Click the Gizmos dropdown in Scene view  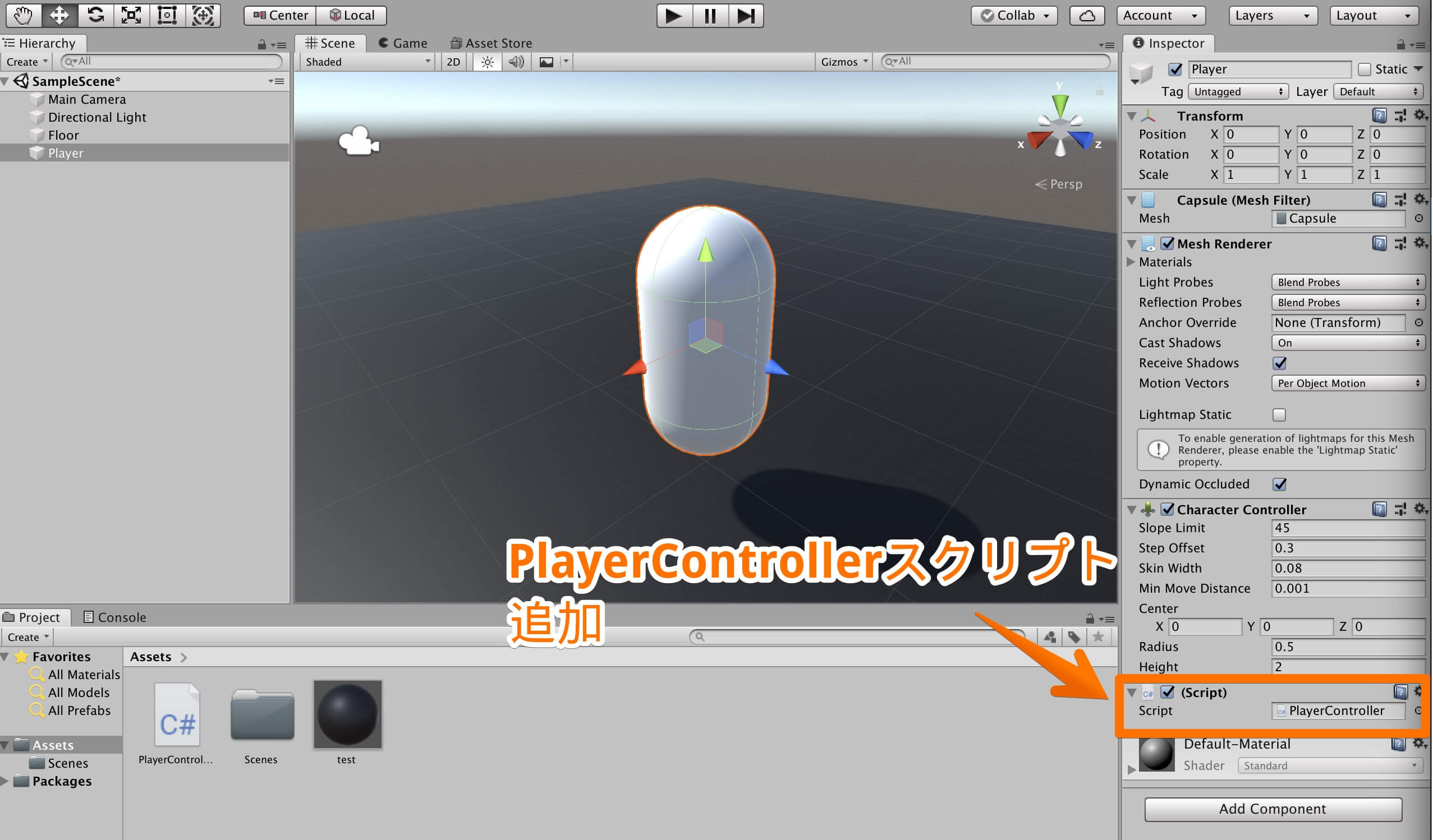click(844, 62)
